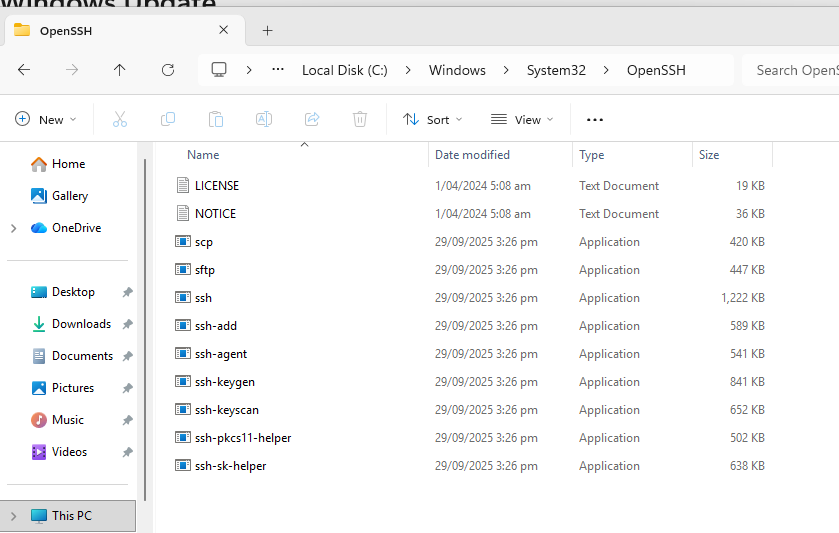Viewport: 839px width, 533px height.
Task: Select the ssh-keygen application file
Action: (225, 382)
